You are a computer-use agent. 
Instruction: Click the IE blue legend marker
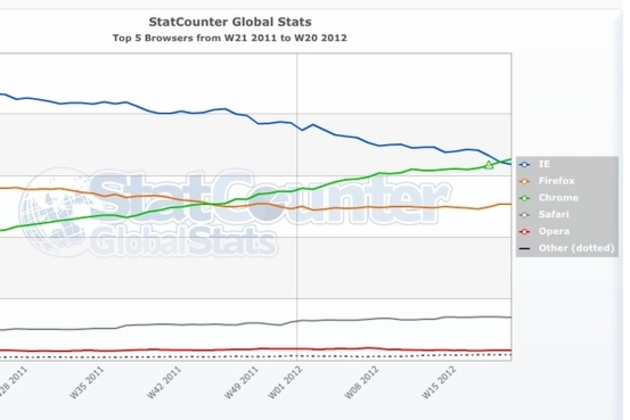tap(525, 165)
